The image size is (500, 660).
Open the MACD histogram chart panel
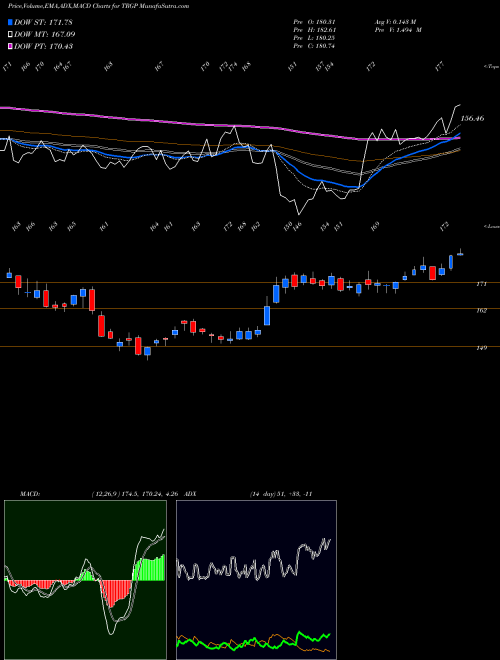[x=85, y=580]
